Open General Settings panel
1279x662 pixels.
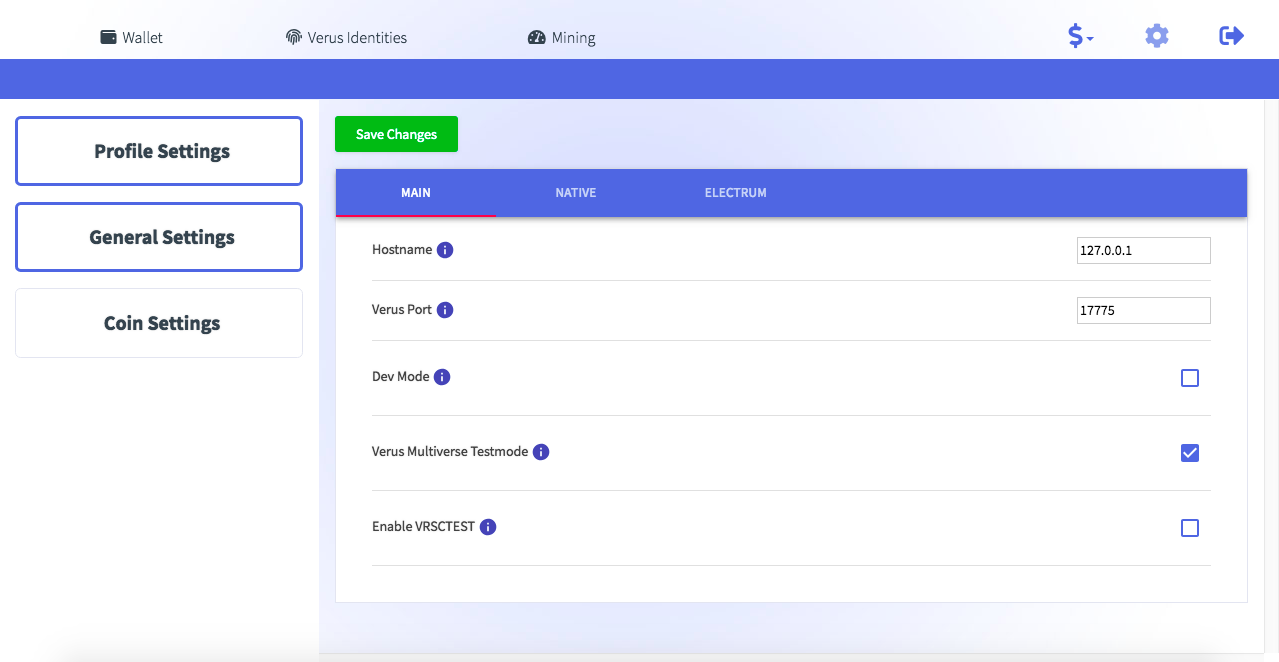pos(159,237)
